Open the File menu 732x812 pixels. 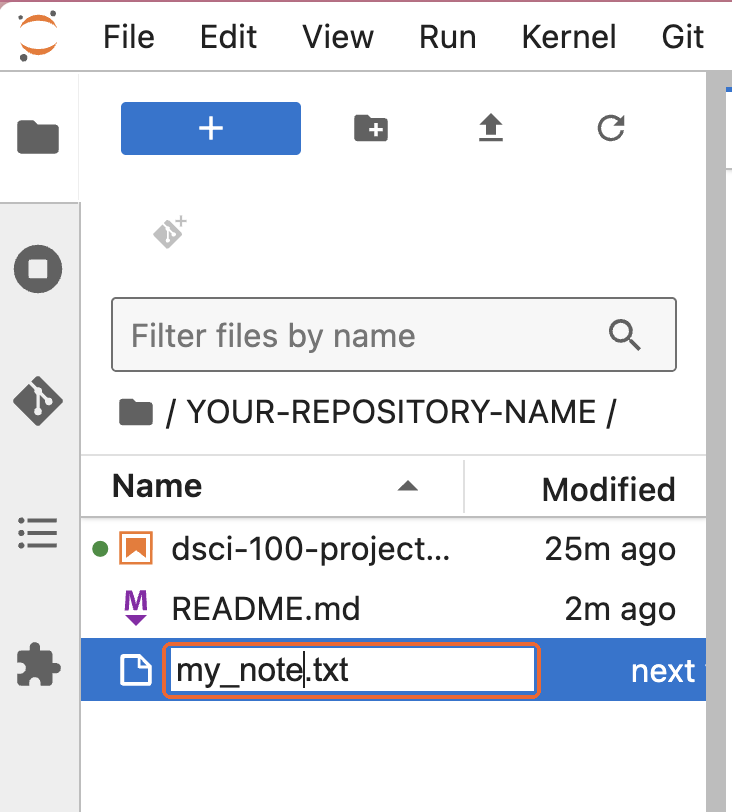[x=129, y=37]
